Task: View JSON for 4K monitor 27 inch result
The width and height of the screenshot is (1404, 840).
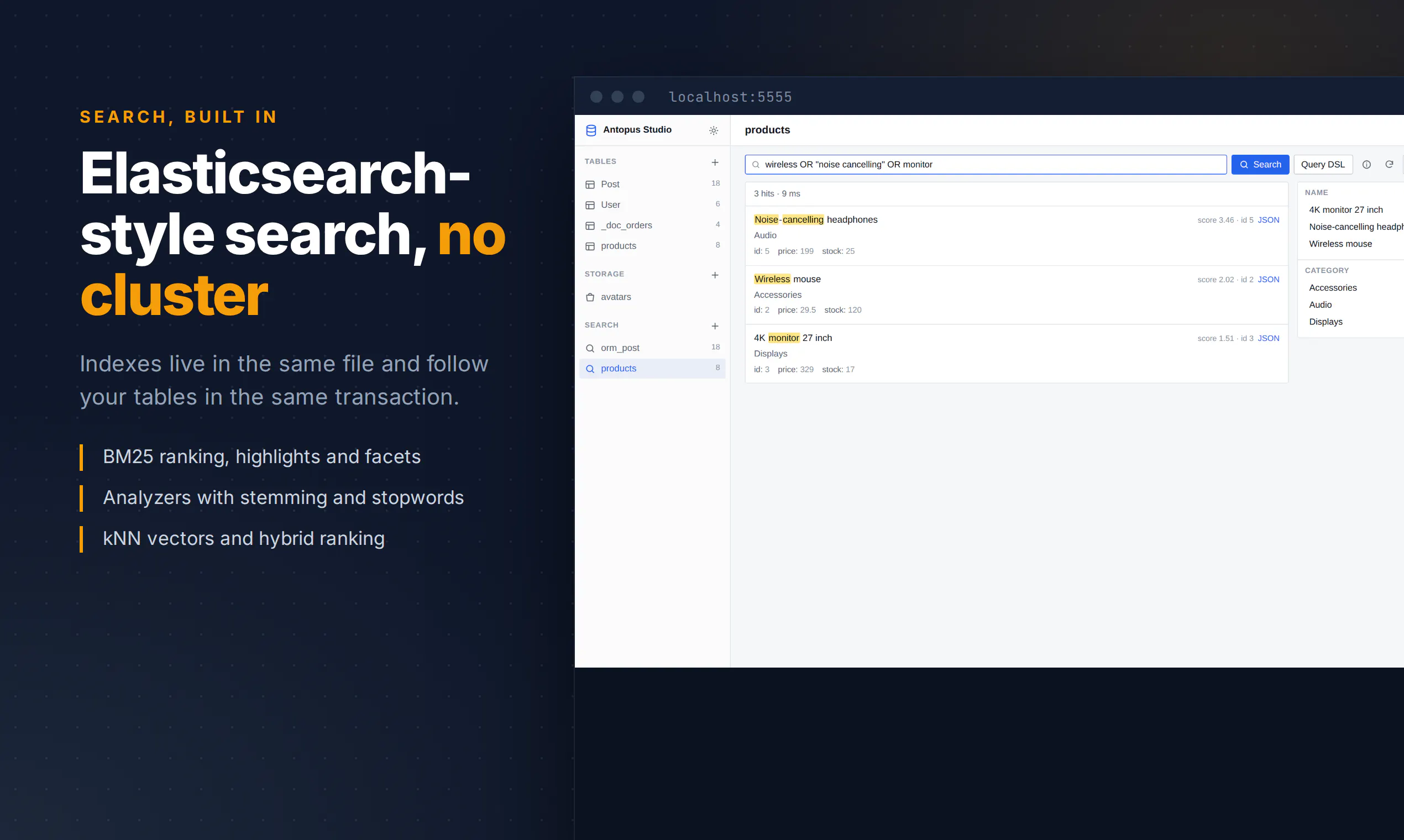Action: coord(1268,338)
